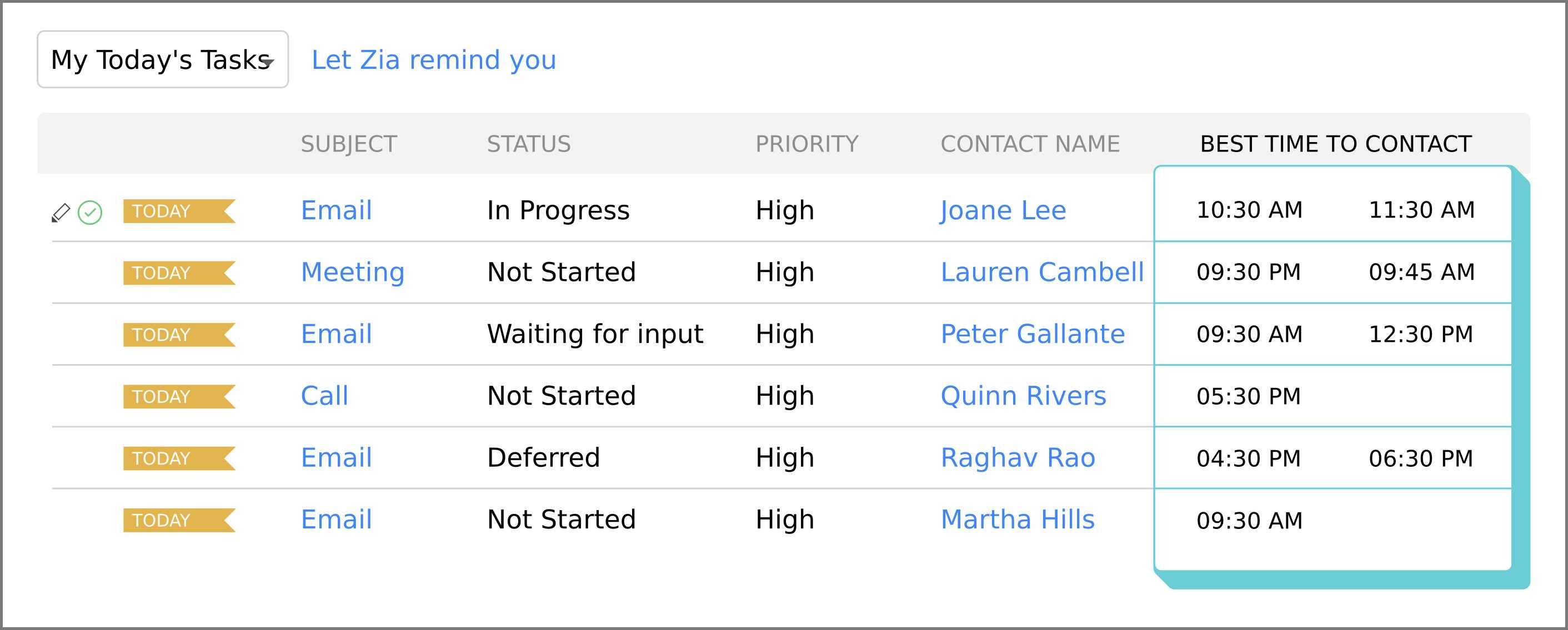Click the dropdown arrow beside My Today's Tasks

click(268, 62)
